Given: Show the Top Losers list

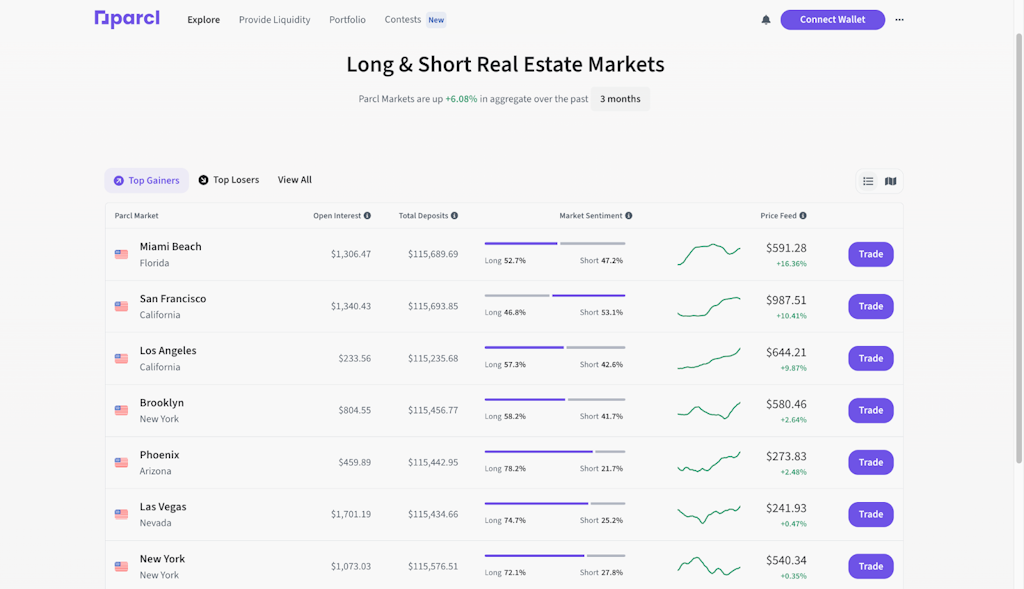Looking at the screenshot, I should point(229,180).
